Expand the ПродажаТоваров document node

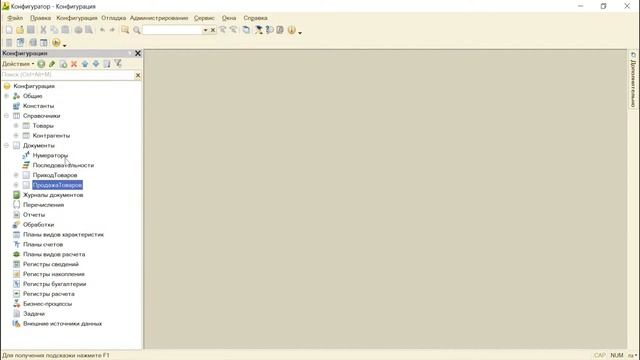[16, 185]
